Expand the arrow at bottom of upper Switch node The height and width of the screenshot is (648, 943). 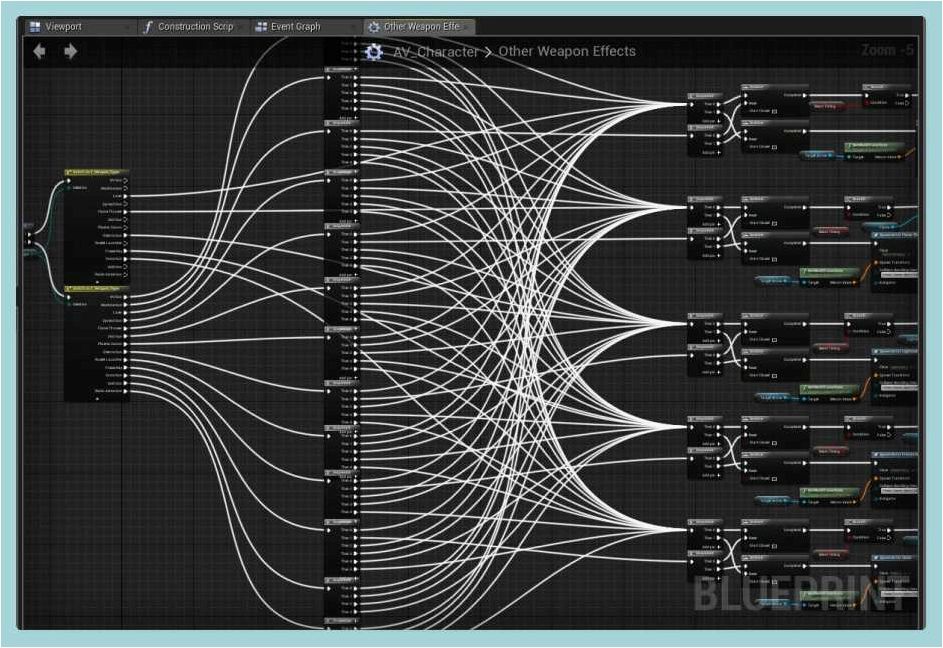(x=97, y=282)
